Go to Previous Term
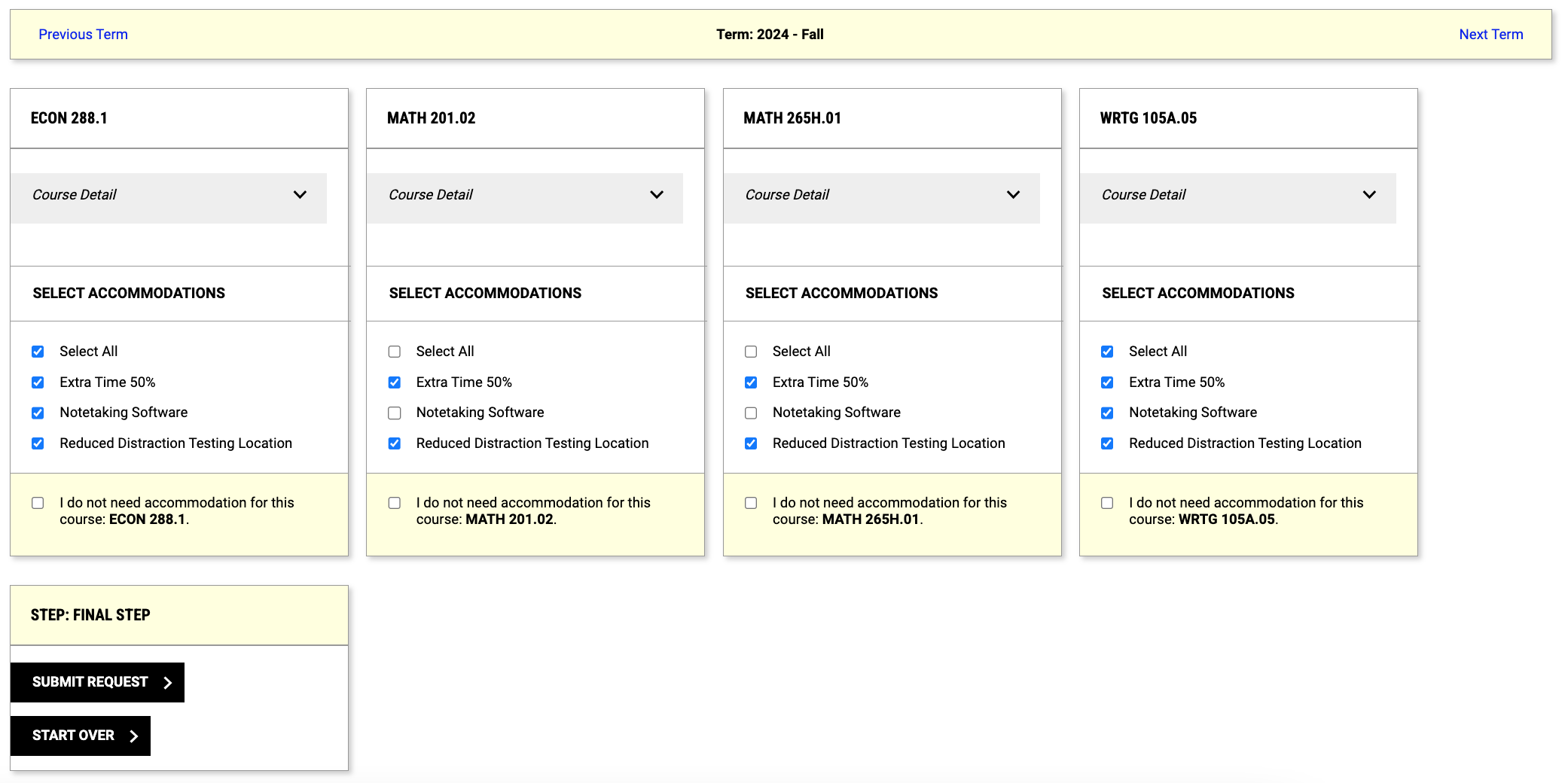This screenshot has width=1568, height=783. pos(83,34)
